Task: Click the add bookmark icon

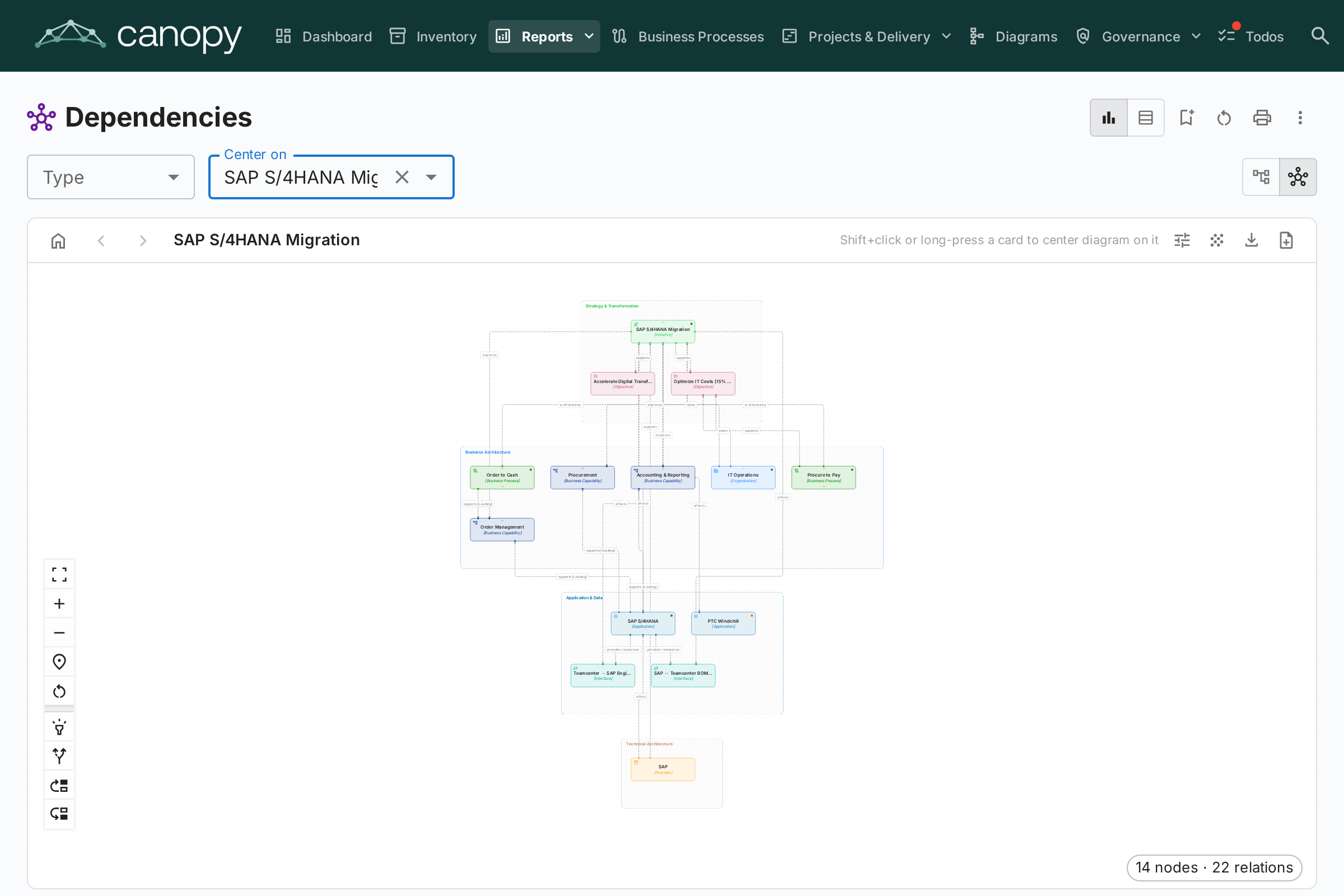Action: [1187, 118]
